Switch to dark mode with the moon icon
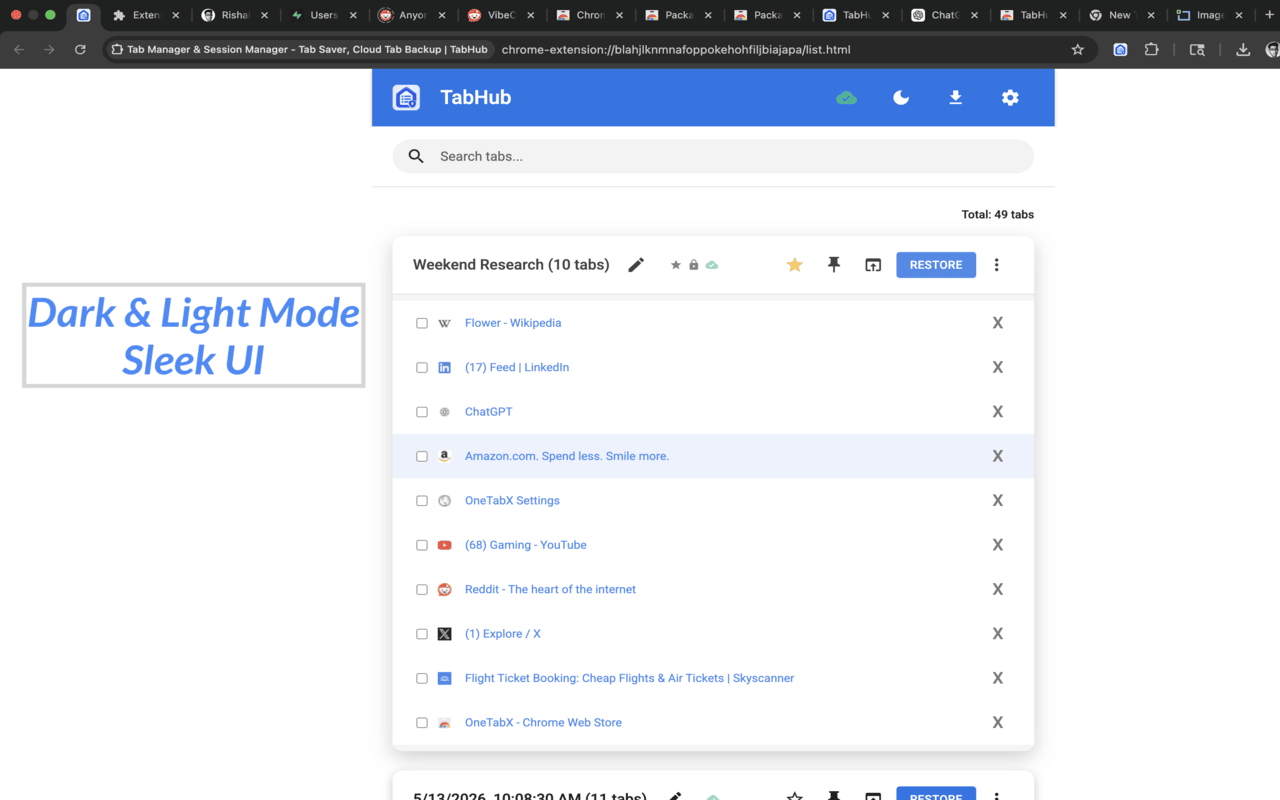This screenshot has width=1280, height=800. pos(901,98)
